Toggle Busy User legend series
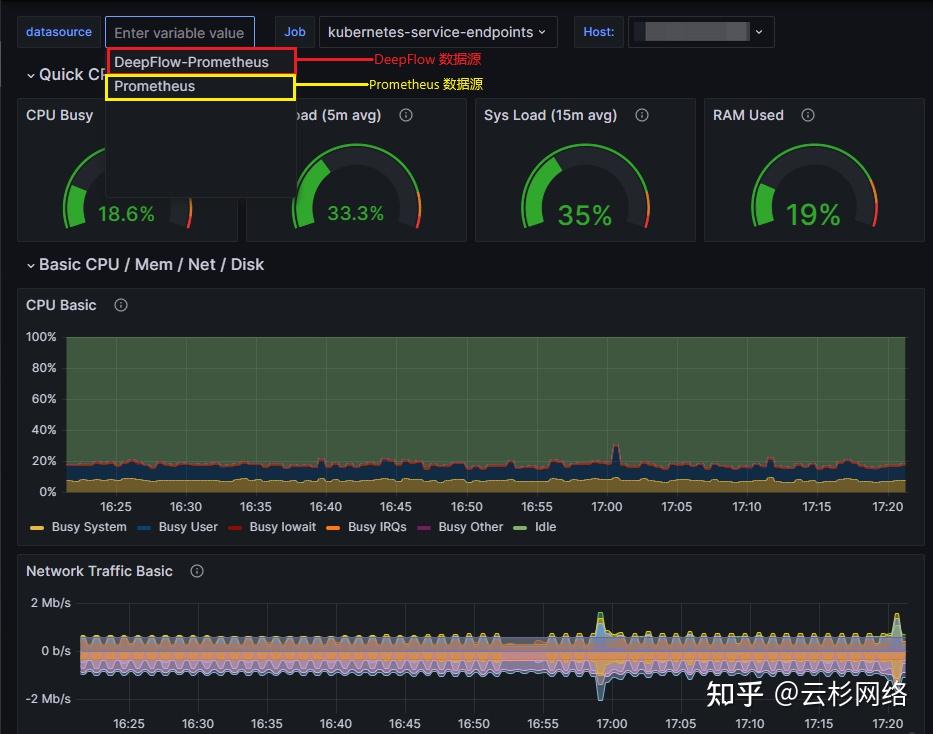Image resolution: width=933 pixels, height=734 pixels. point(188,527)
